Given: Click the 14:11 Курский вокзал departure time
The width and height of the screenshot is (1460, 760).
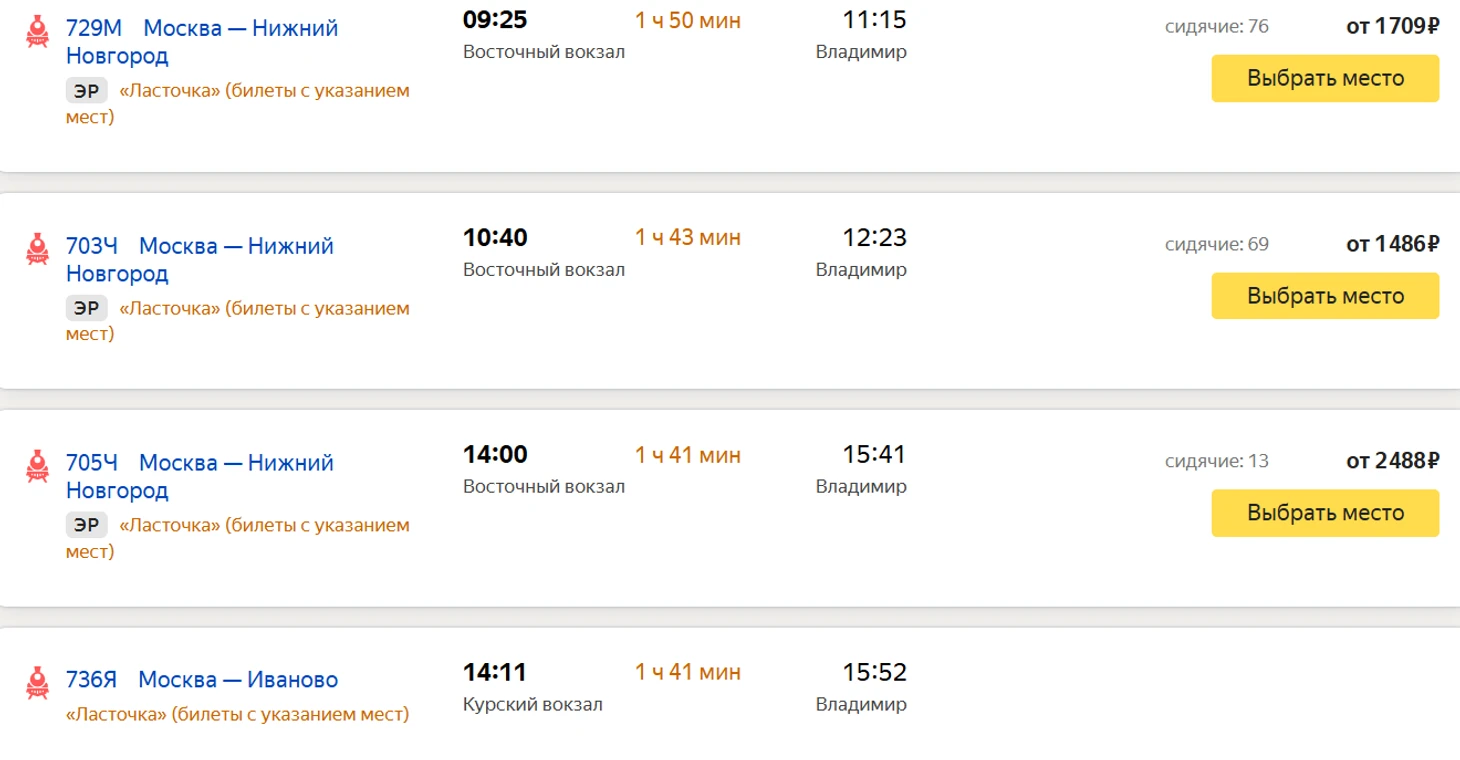Looking at the screenshot, I should (x=495, y=672).
